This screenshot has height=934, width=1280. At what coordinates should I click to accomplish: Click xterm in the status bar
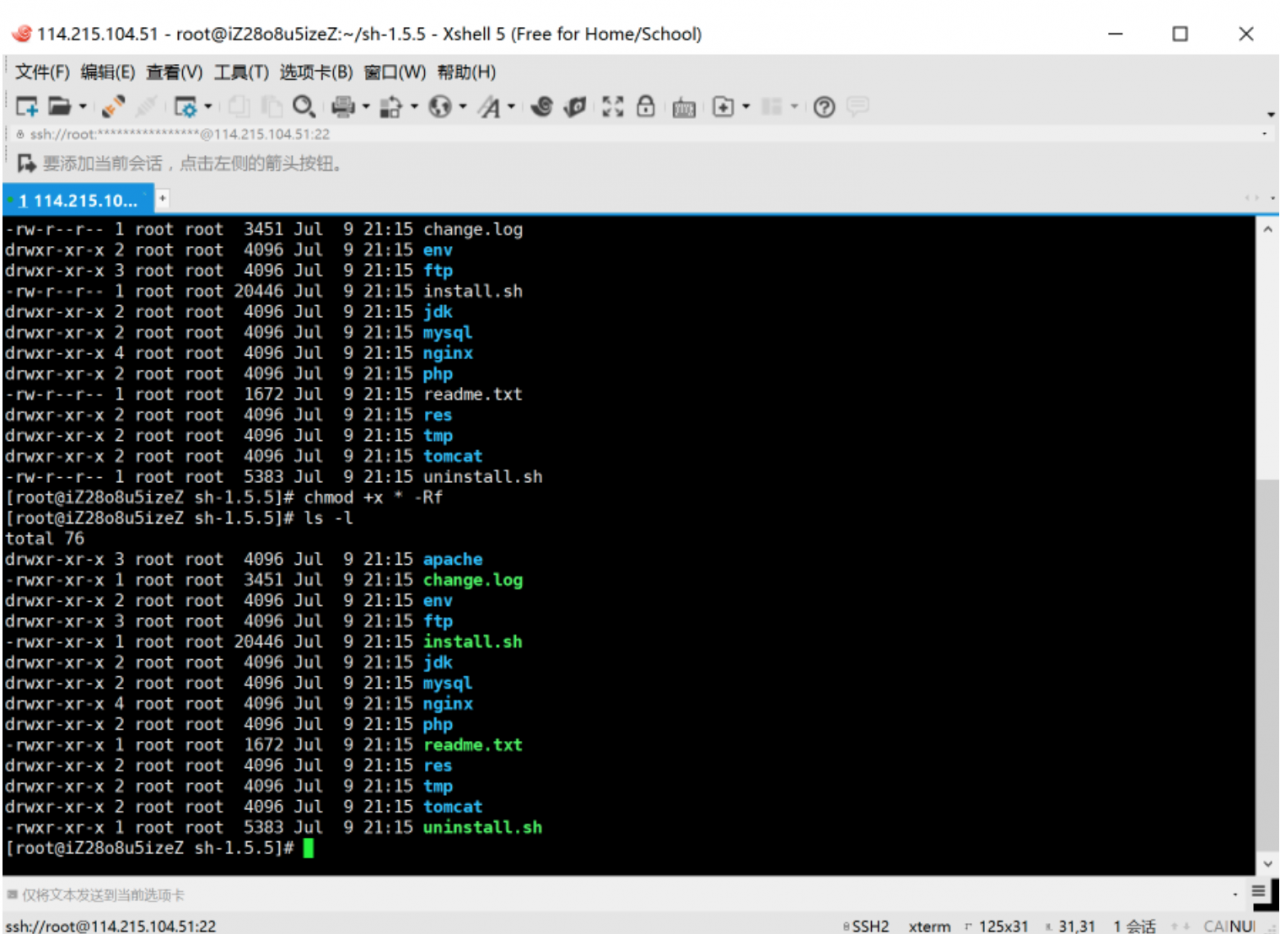coord(929,926)
